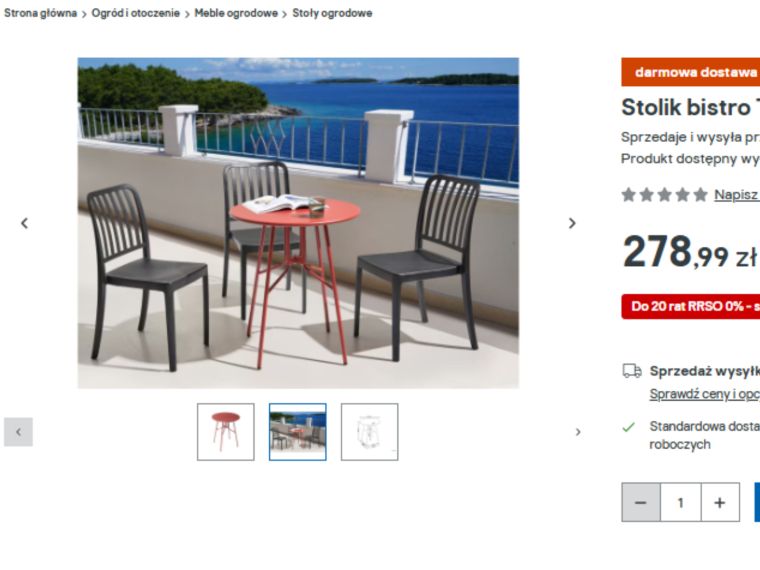Click the quantity input field

(681, 502)
